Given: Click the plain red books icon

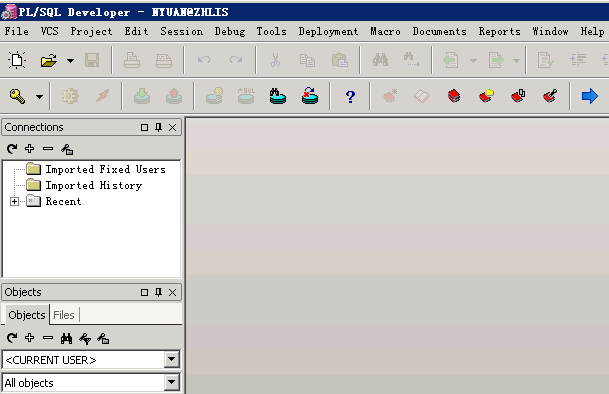Looking at the screenshot, I should [454, 96].
